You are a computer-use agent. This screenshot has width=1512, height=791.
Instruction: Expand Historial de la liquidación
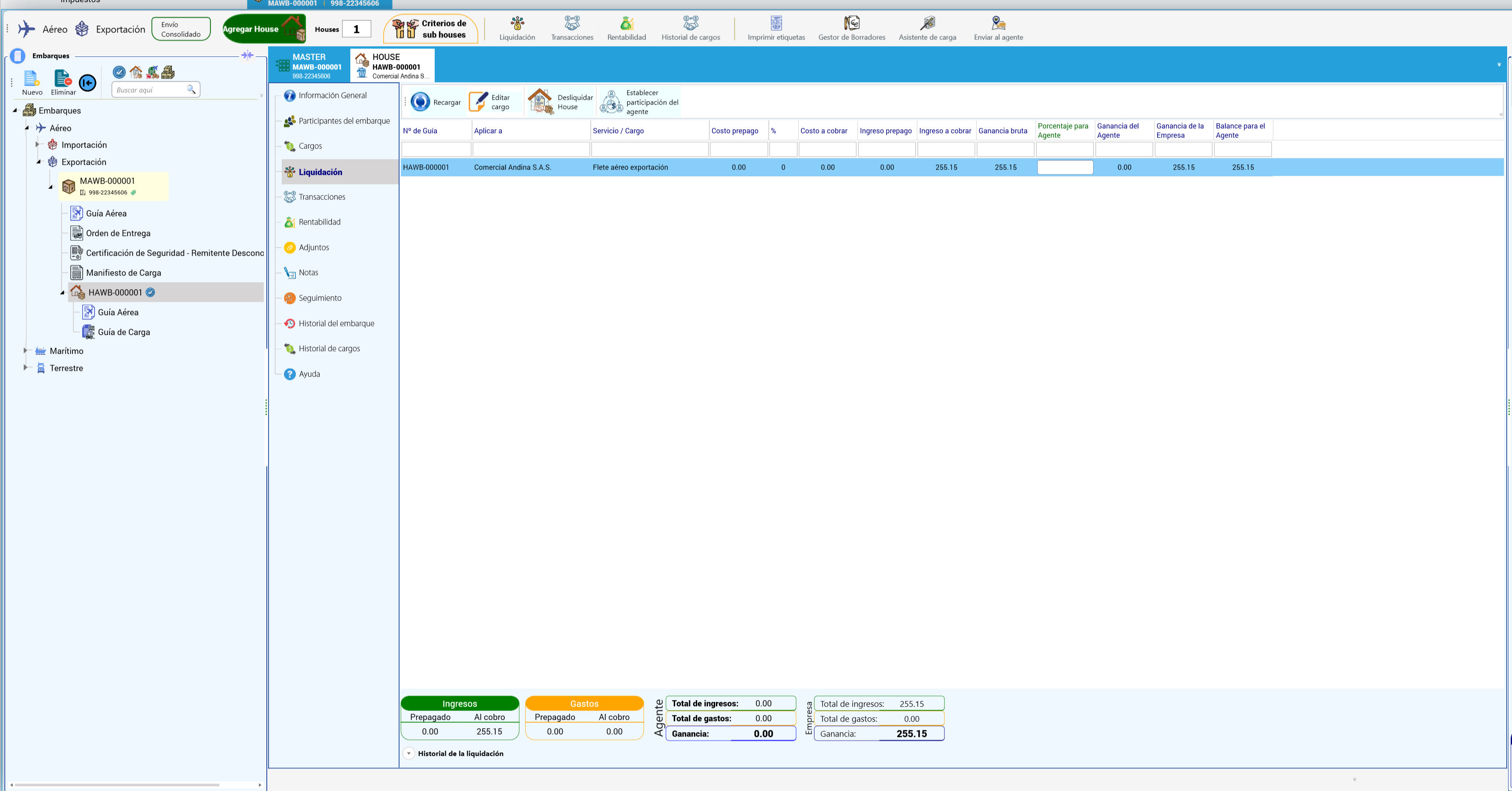coord(409,753)
